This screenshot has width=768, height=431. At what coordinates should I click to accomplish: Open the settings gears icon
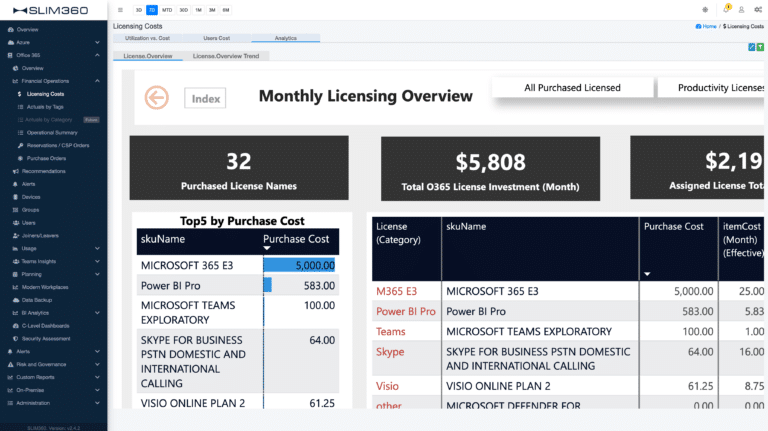pos(758,10)
